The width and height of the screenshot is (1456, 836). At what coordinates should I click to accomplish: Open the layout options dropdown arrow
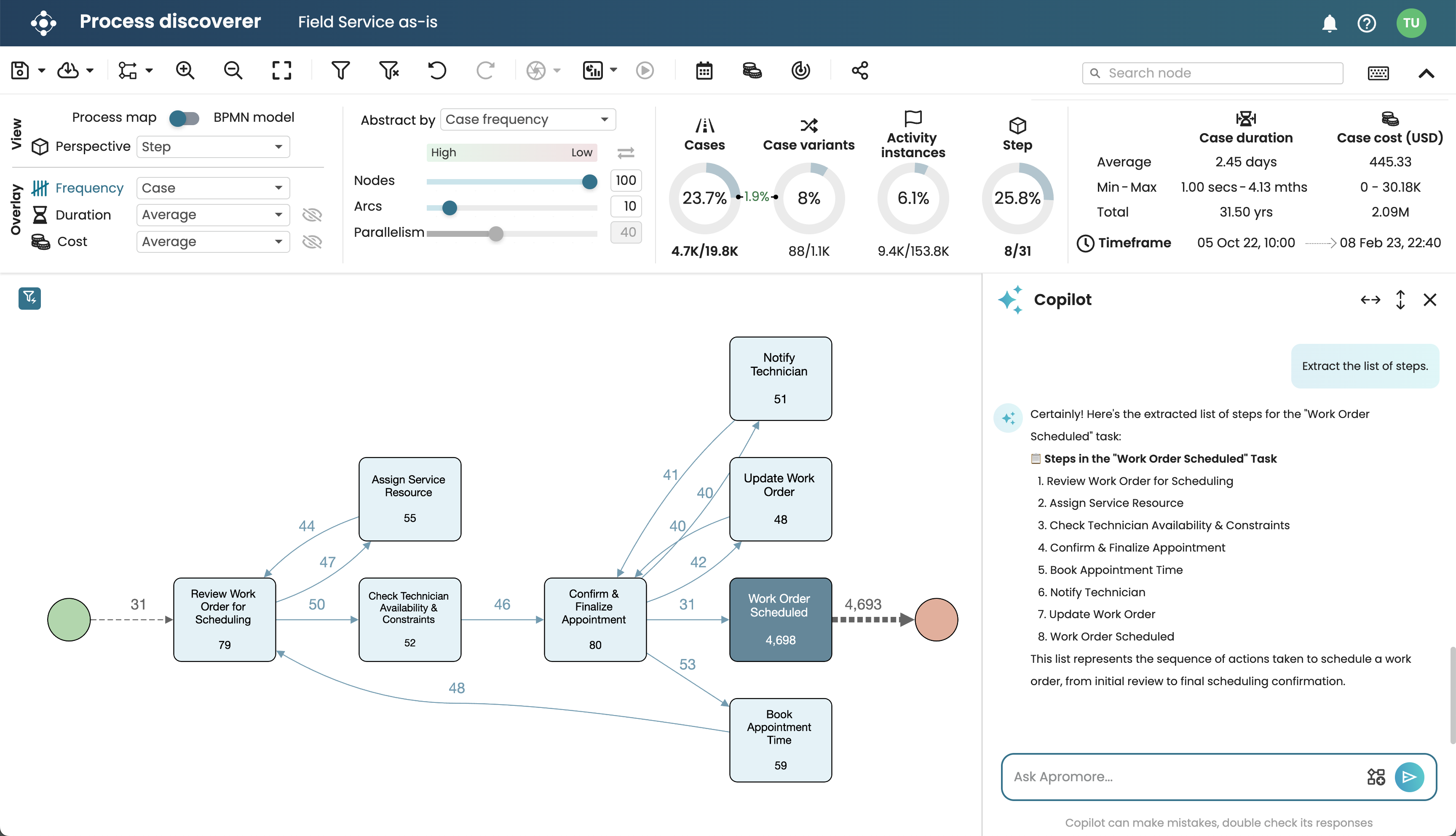pos(149,71)
